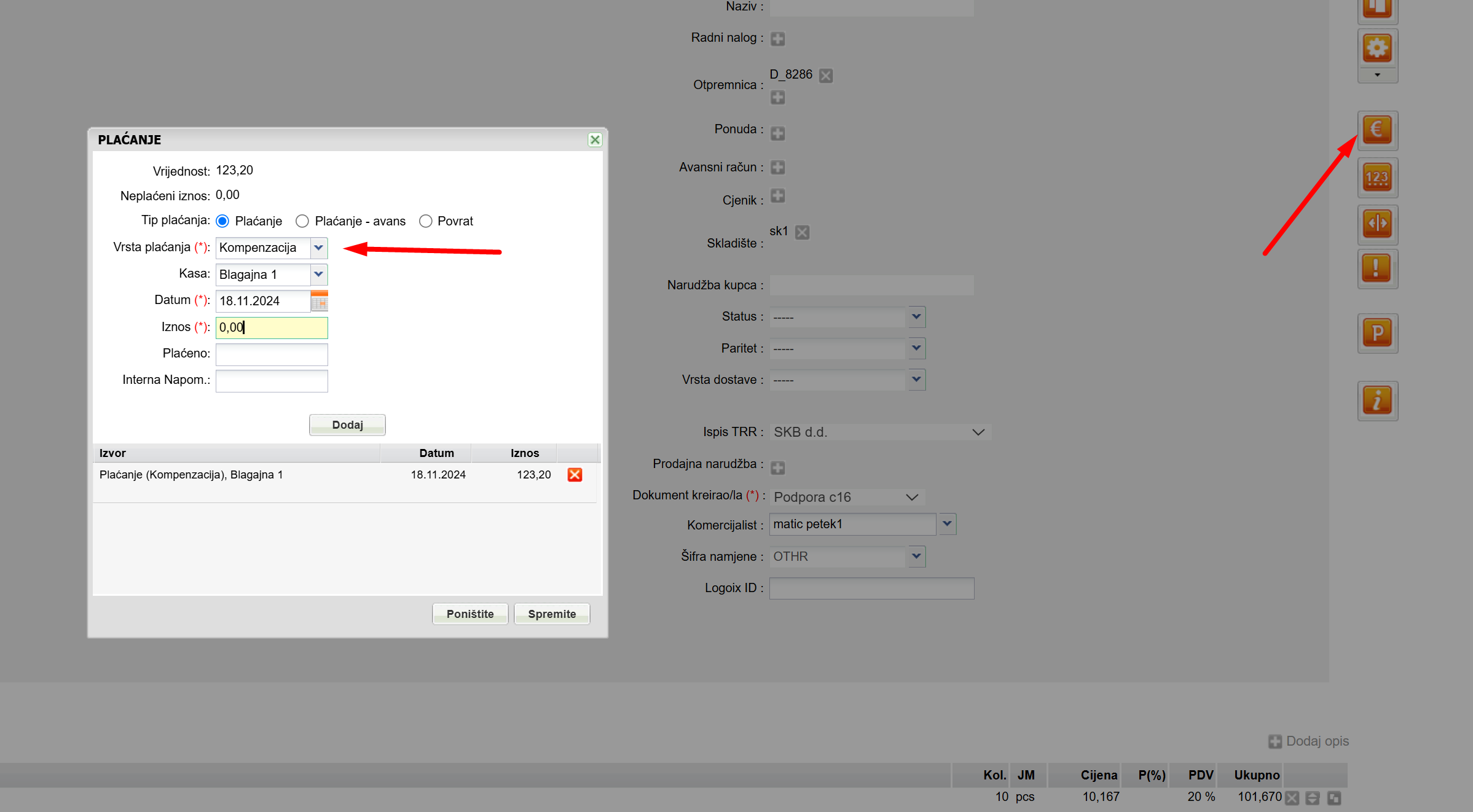Click the orange 123 numbering icon

(1377, 178)
